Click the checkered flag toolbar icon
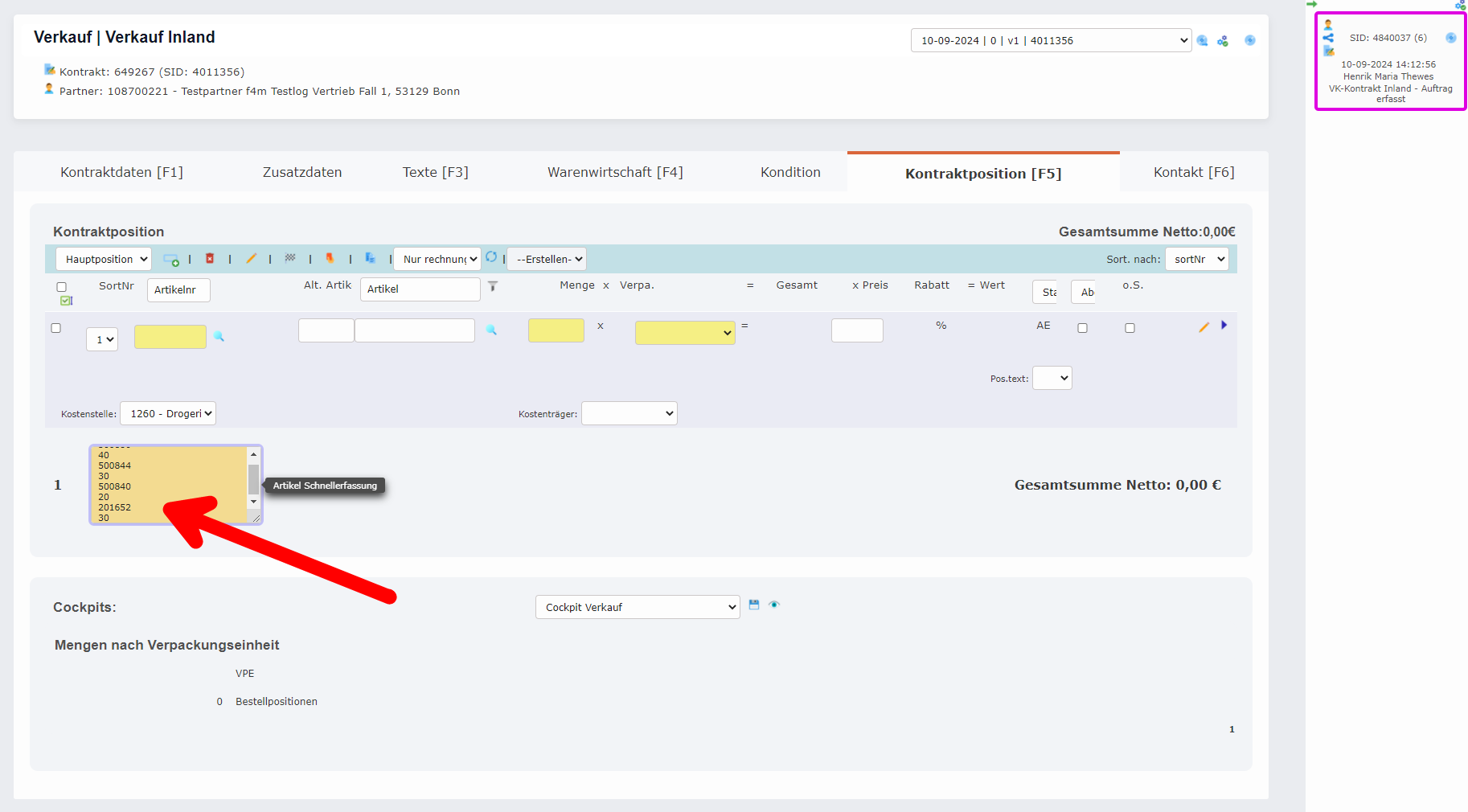Image resolution: width=1468 pixels, height=812 pixels. pyautogui.click(x=290, y=258)
